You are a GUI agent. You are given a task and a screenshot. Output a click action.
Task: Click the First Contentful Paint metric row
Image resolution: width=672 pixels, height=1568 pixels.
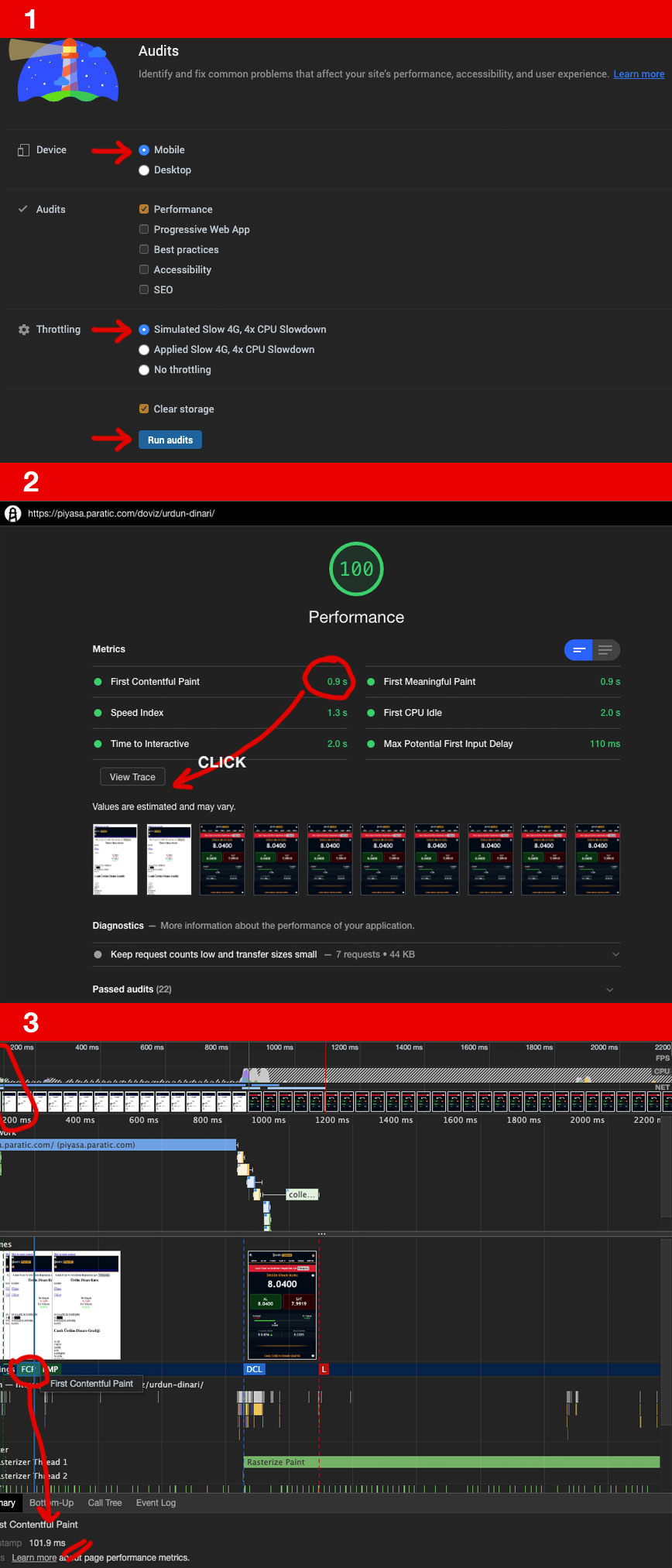pos(220,682)
